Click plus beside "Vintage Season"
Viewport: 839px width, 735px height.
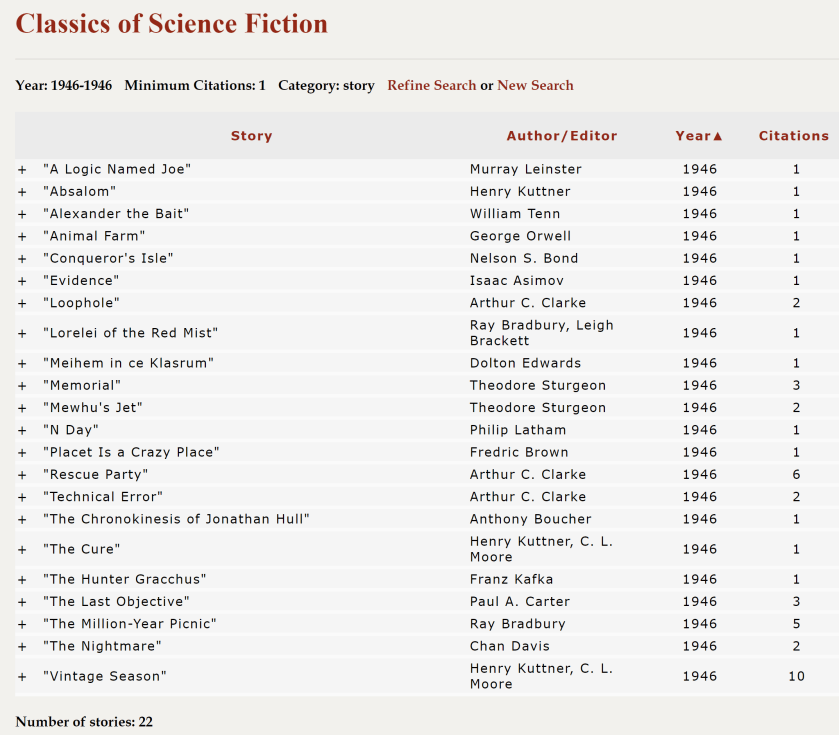tap(22, 677)
